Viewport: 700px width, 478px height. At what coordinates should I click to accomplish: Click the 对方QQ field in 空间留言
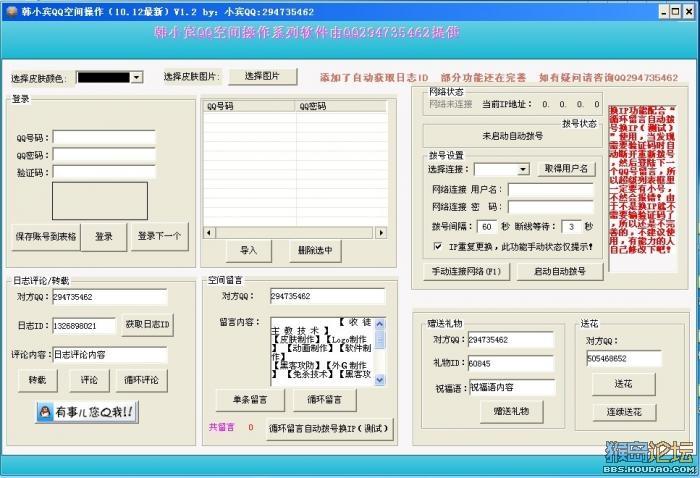tap(327, 296)
